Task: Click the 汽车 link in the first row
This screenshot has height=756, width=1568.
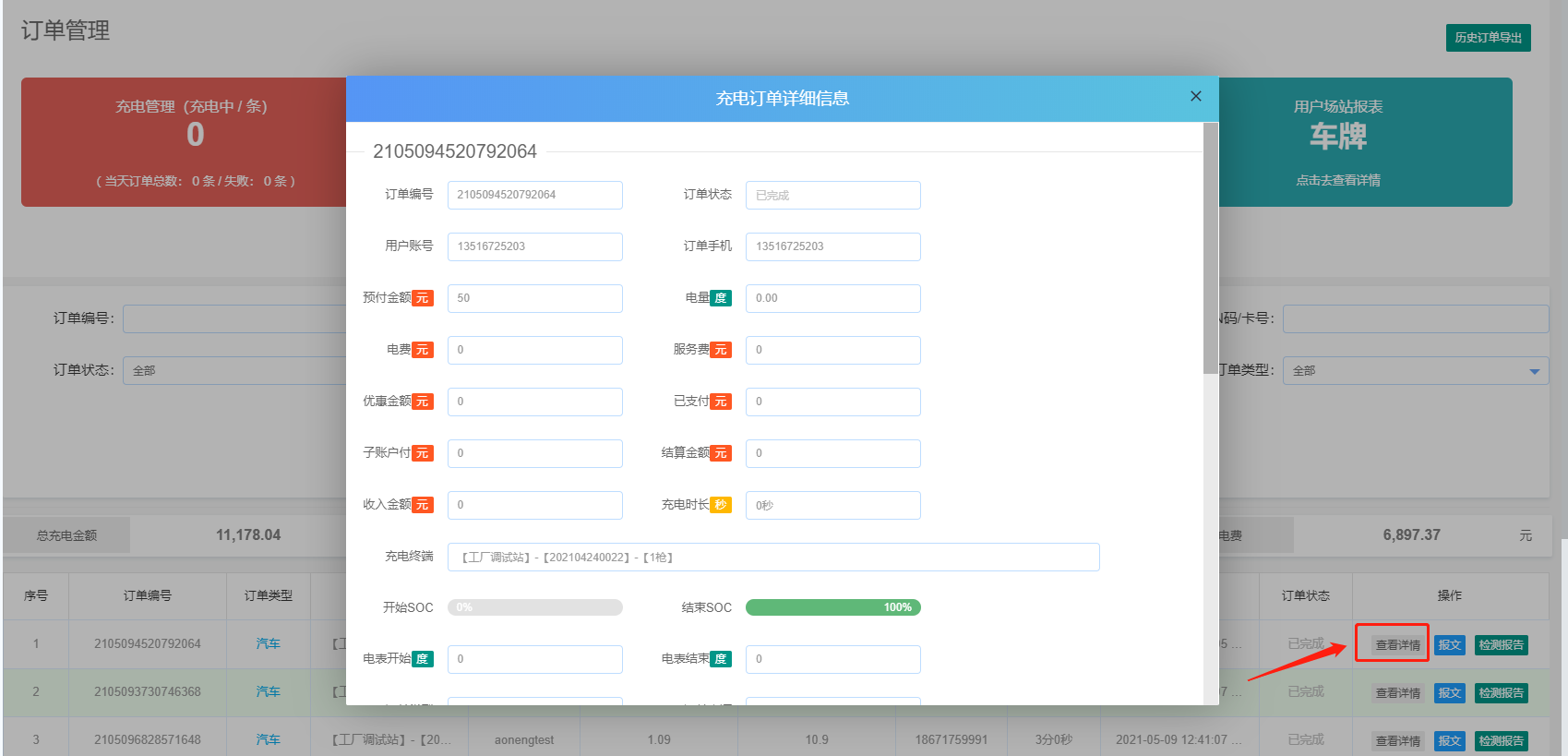Action: 268,644
